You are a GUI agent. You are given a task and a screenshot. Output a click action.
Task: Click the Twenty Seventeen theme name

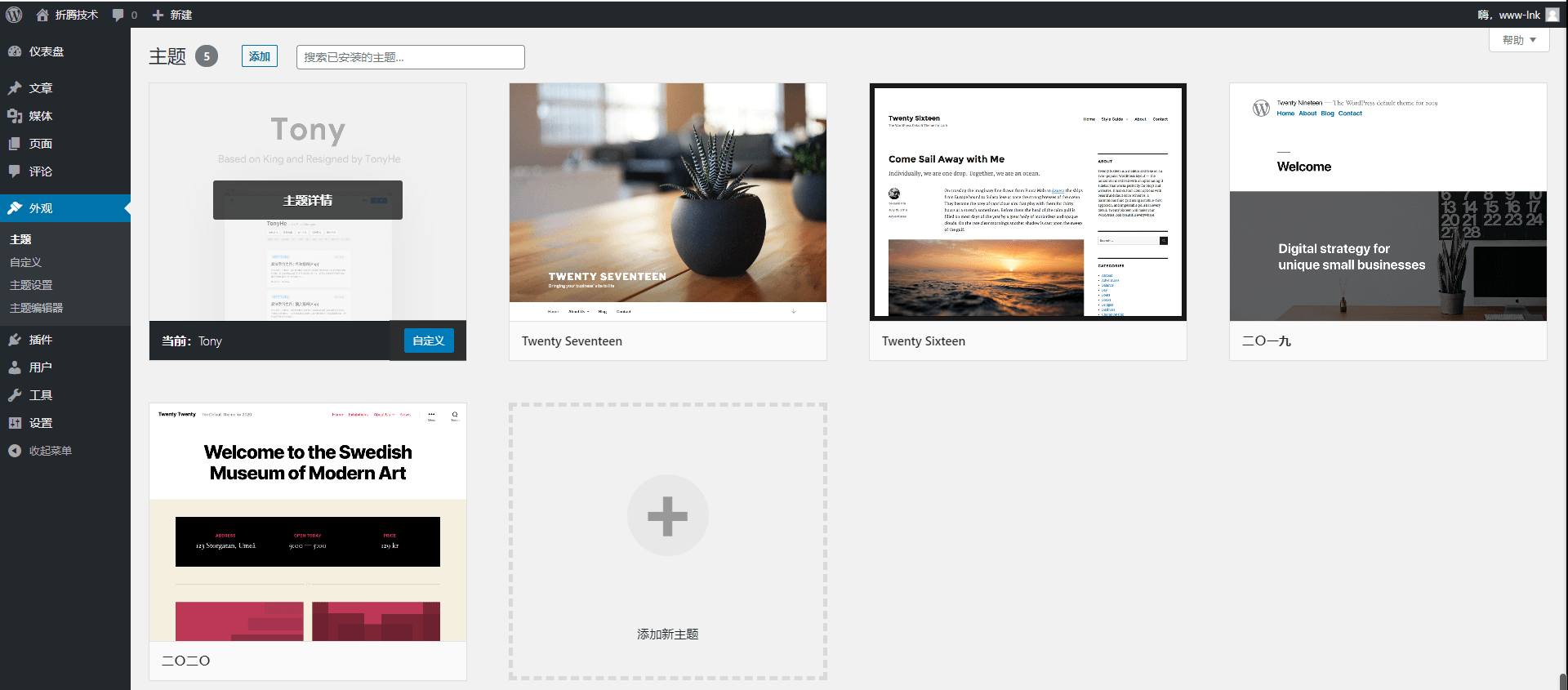click(x=572, y=341)
